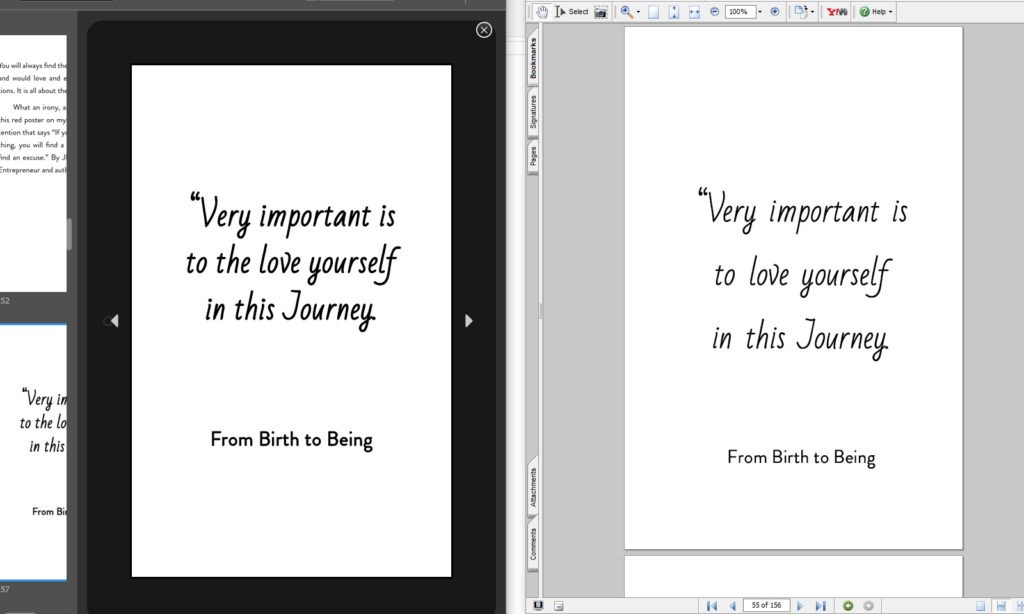
Task: Open the Bookmarks side tab
Action: tap(533, 57)
